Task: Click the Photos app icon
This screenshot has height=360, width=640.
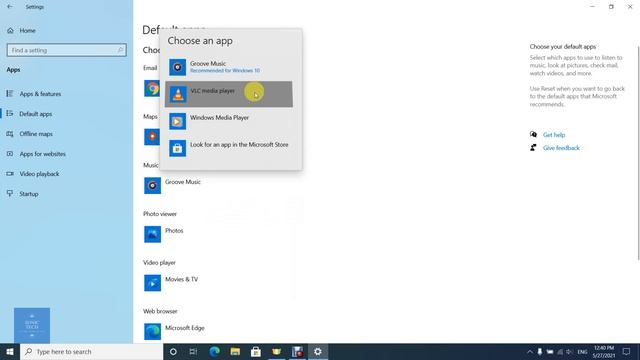Action: click(152, 234)
